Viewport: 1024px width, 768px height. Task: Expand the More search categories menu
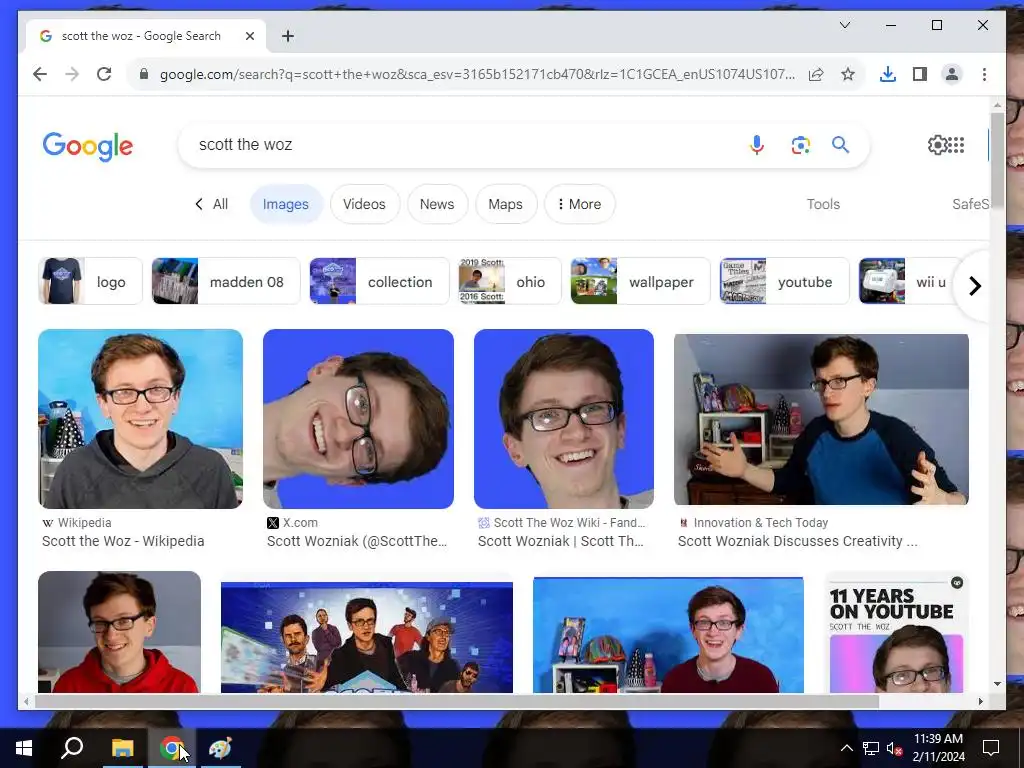579,204
